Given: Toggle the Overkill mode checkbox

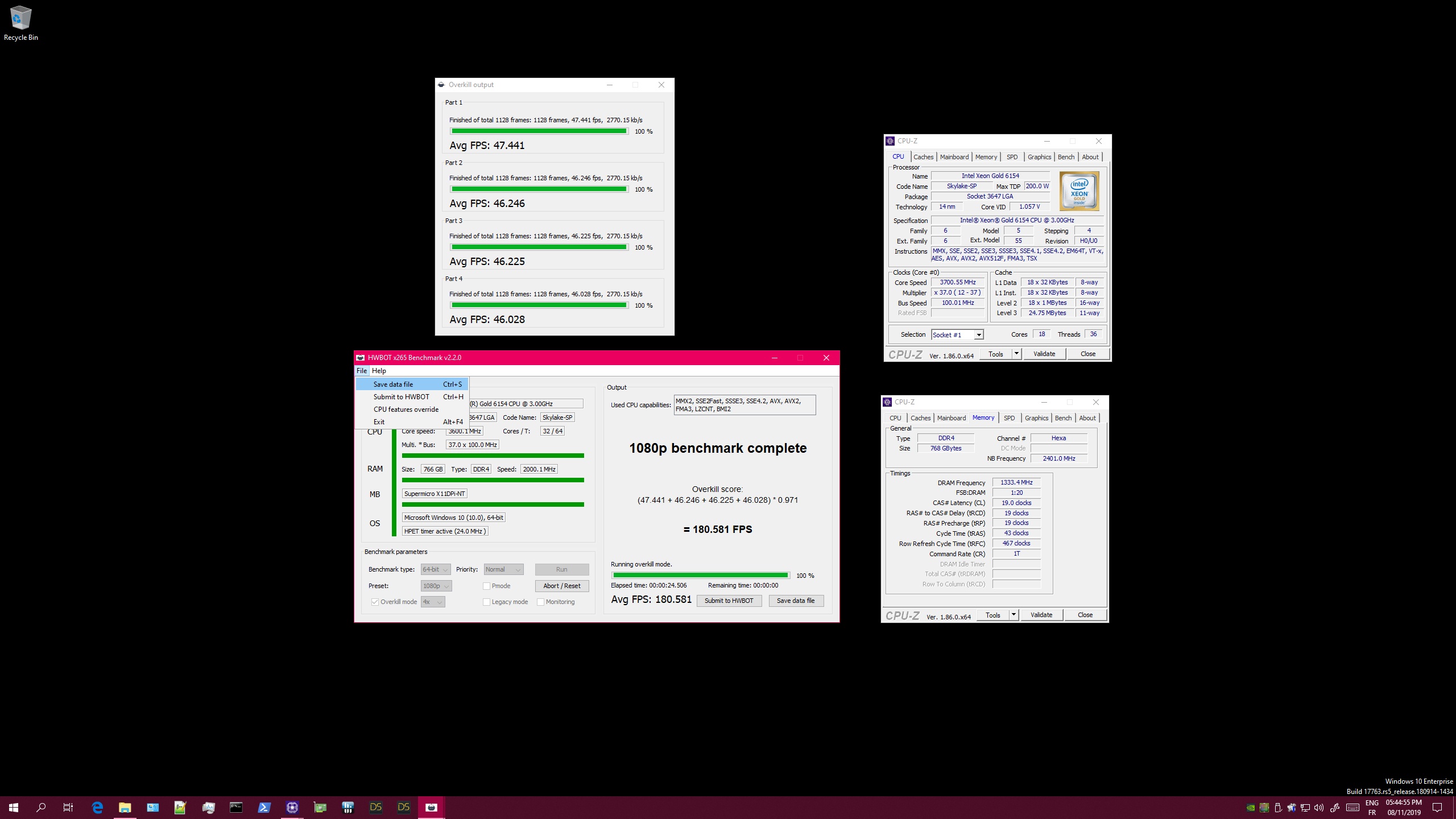Looking at the screenshot, I should [375, 602].
